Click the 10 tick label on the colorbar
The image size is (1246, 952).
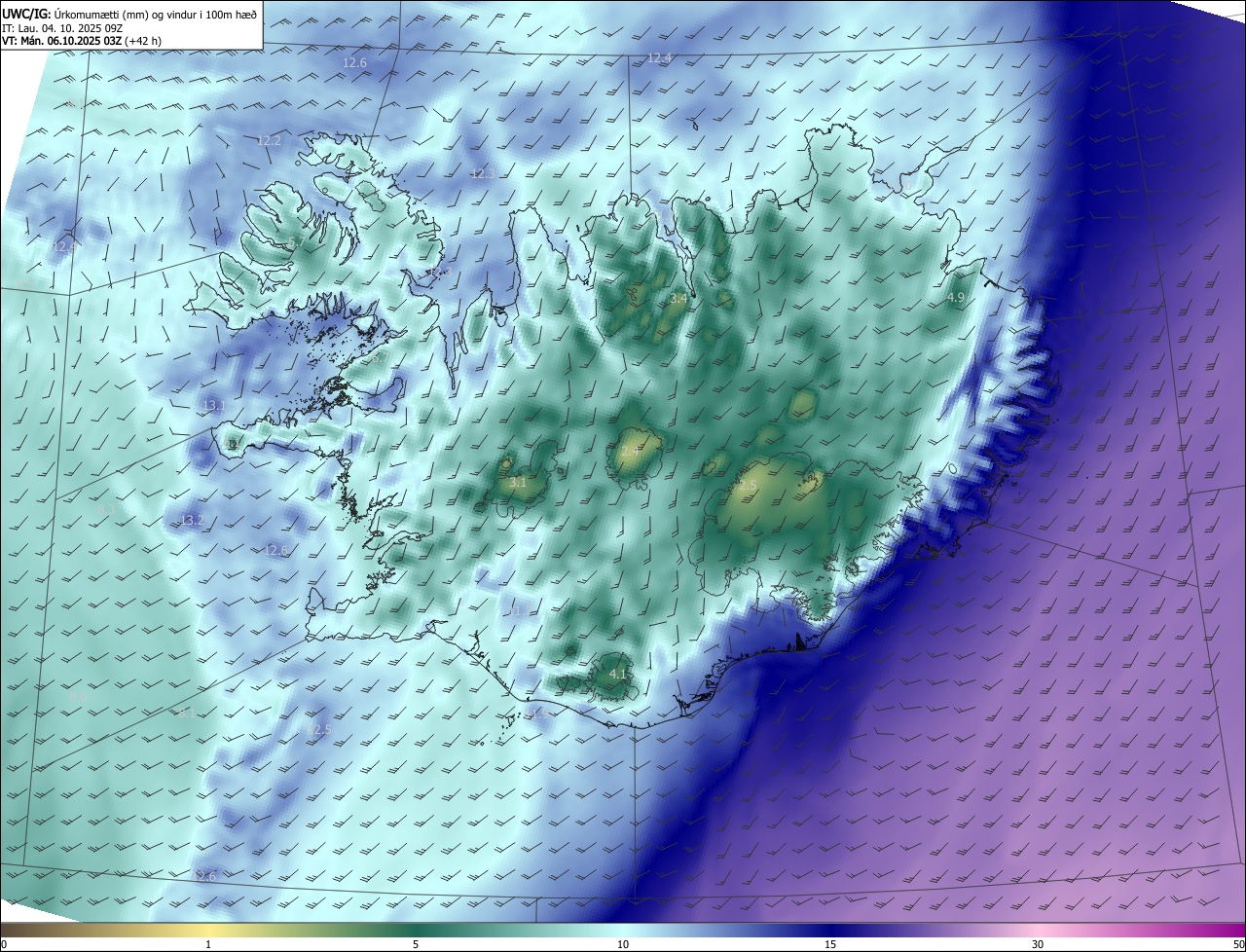623,944
